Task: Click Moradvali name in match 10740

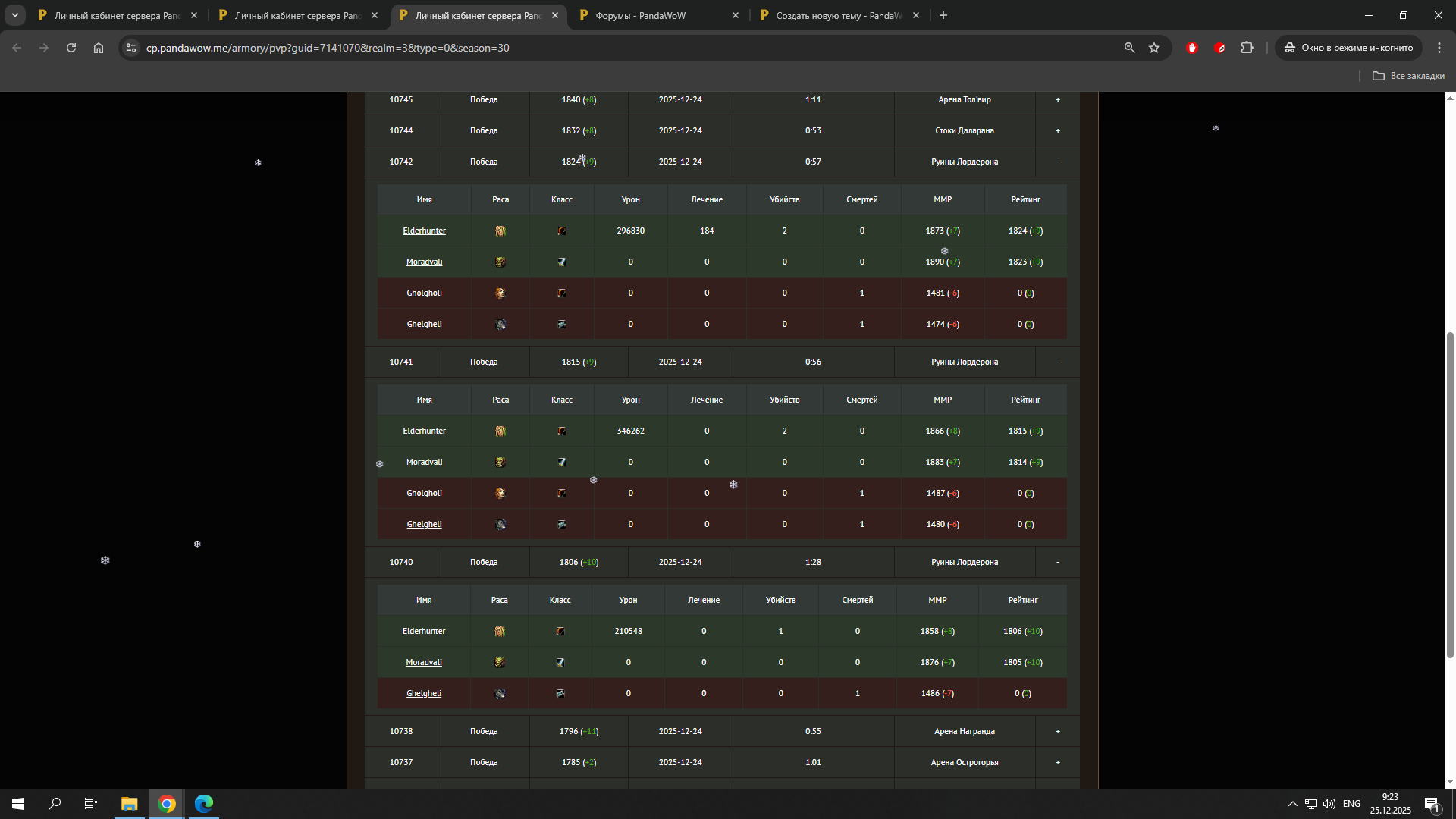Action: [423, 662]
